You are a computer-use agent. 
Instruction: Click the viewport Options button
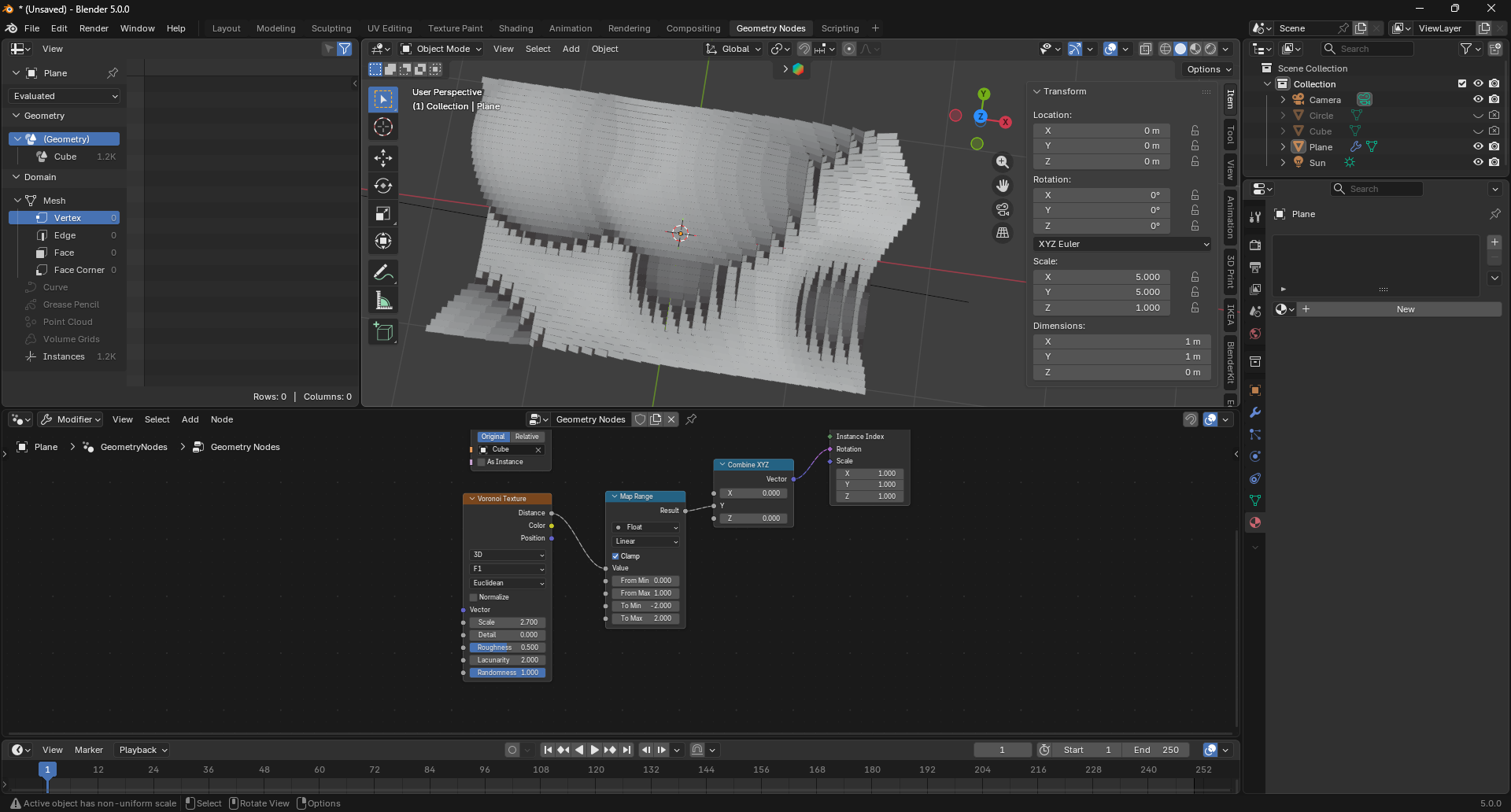point(1208,69)
